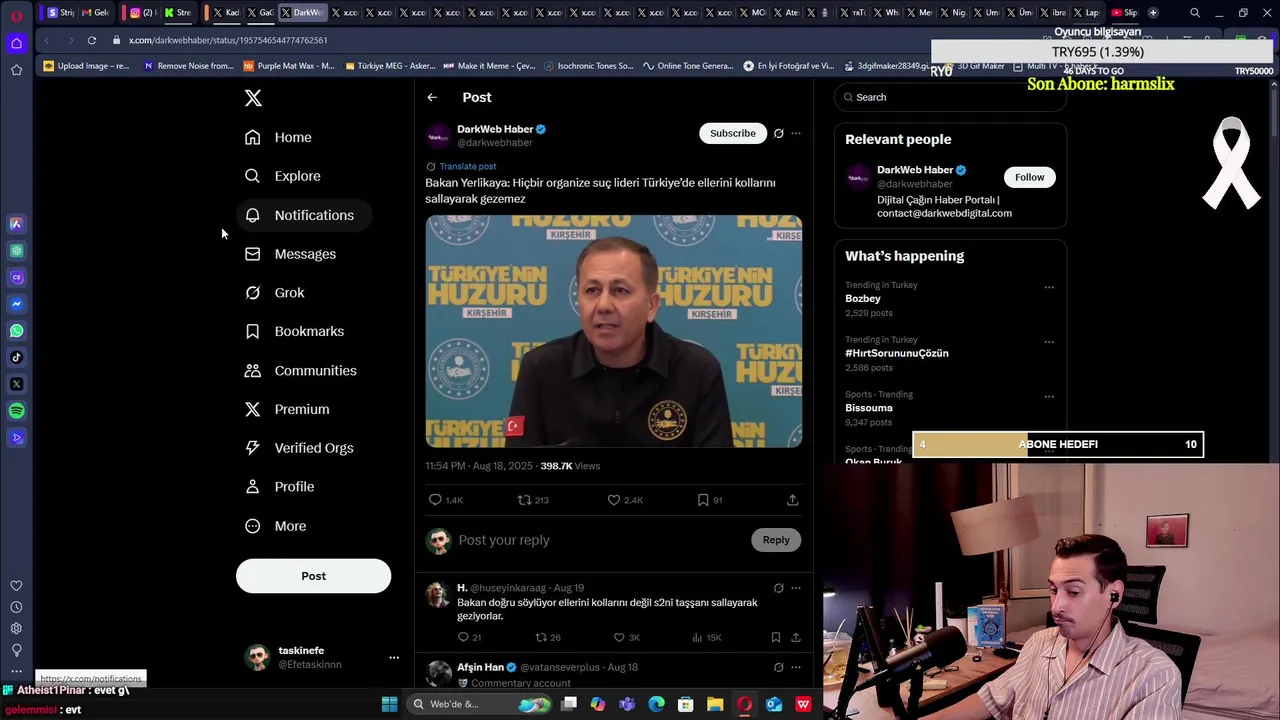Open Make it Meme bookmark

pyautogui.click(x=489, y=66)
